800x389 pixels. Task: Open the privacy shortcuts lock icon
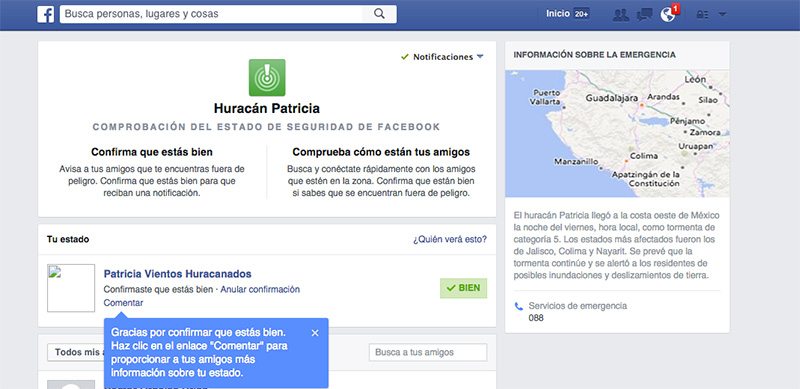(703, 15)
